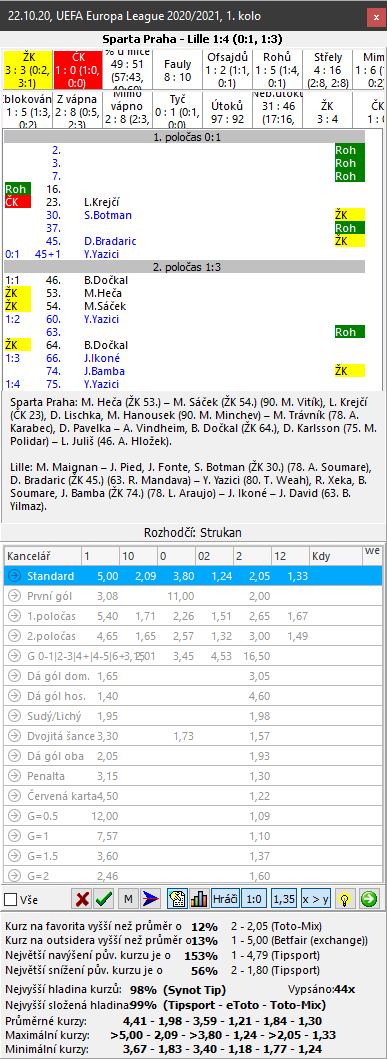Screen dimensions: 387x1059
Task: Click arrow icon beside G=1.5
Action: 15,856
